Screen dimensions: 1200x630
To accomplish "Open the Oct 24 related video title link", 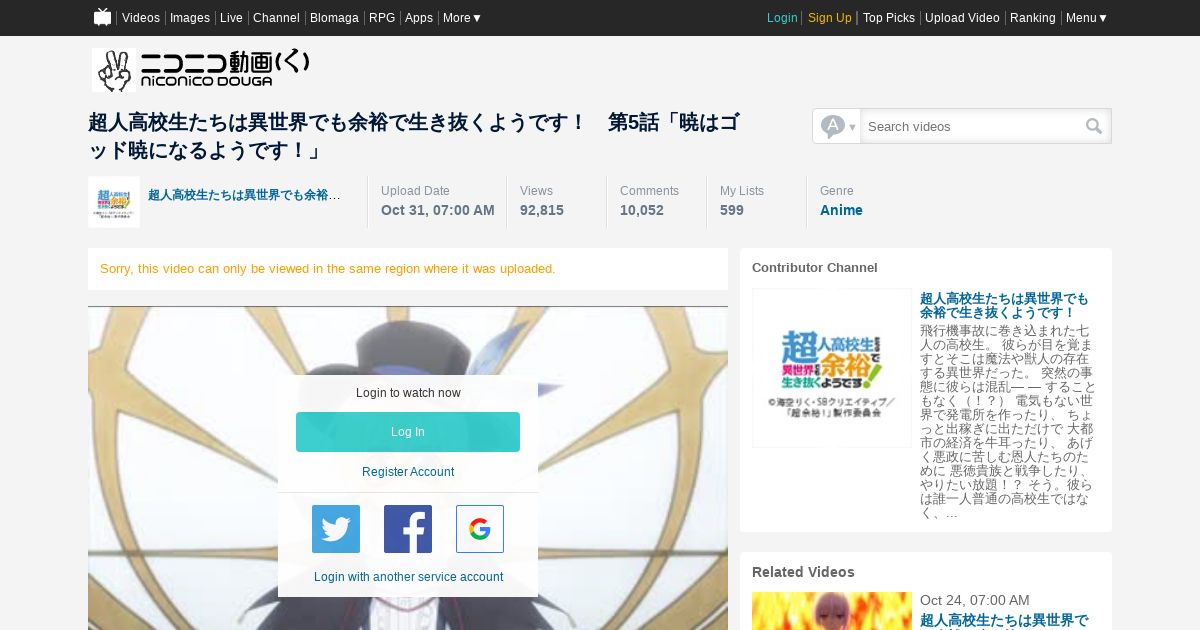I will click(x=1004, y=621).
